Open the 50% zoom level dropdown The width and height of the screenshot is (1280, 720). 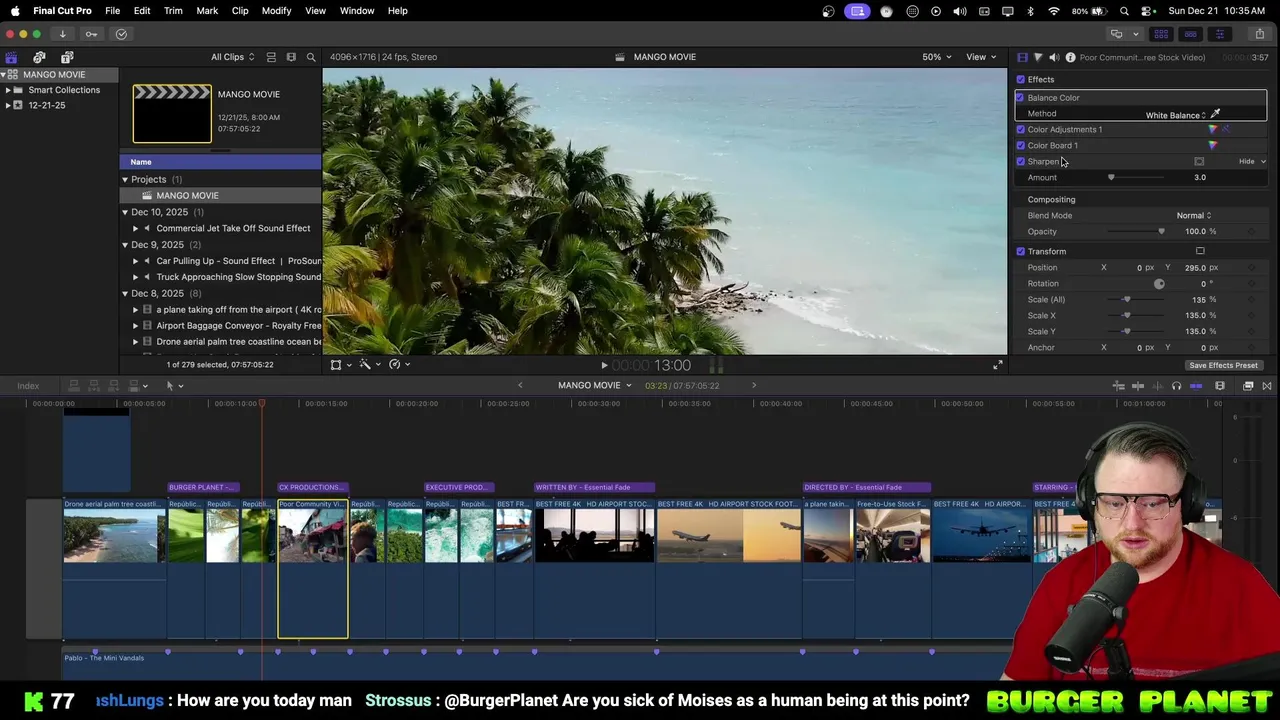coord(937,57)
